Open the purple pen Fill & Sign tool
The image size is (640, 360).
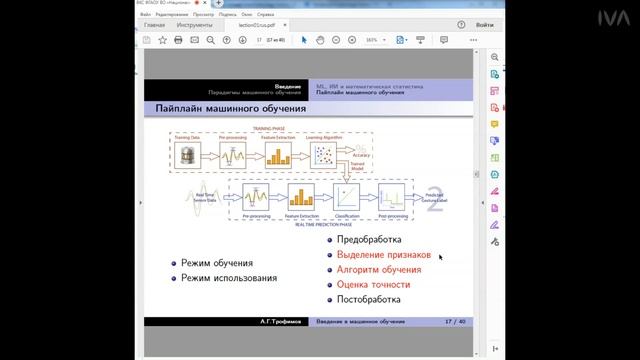495,225
